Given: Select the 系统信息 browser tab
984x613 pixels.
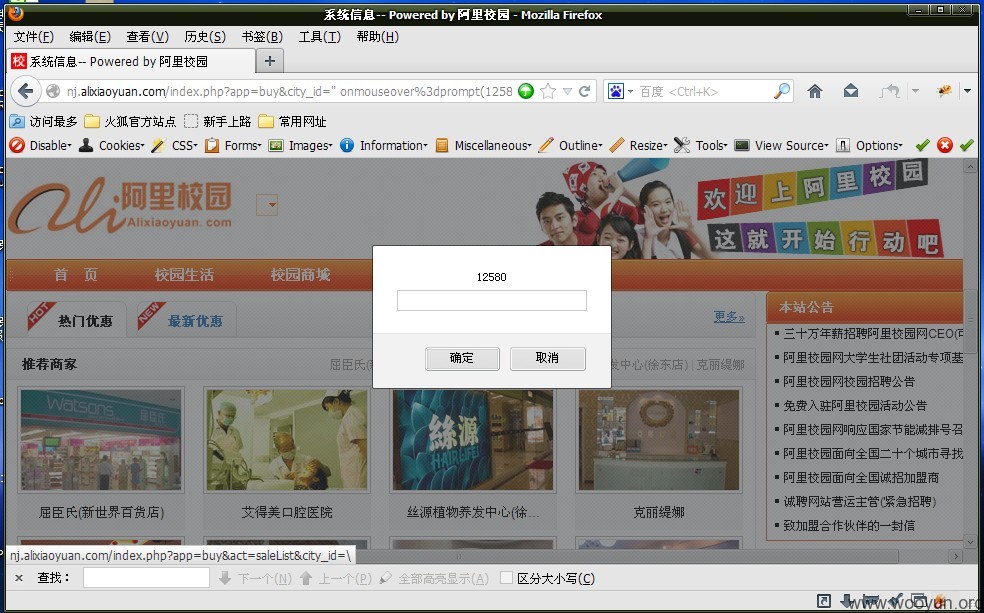Looking at the screenshot, I should (x=132, y=61).
